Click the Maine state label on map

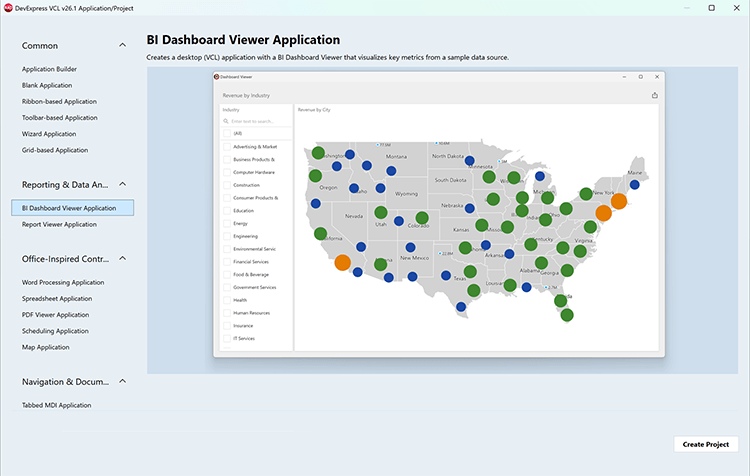pyautogui.click(x=635, y=172)
